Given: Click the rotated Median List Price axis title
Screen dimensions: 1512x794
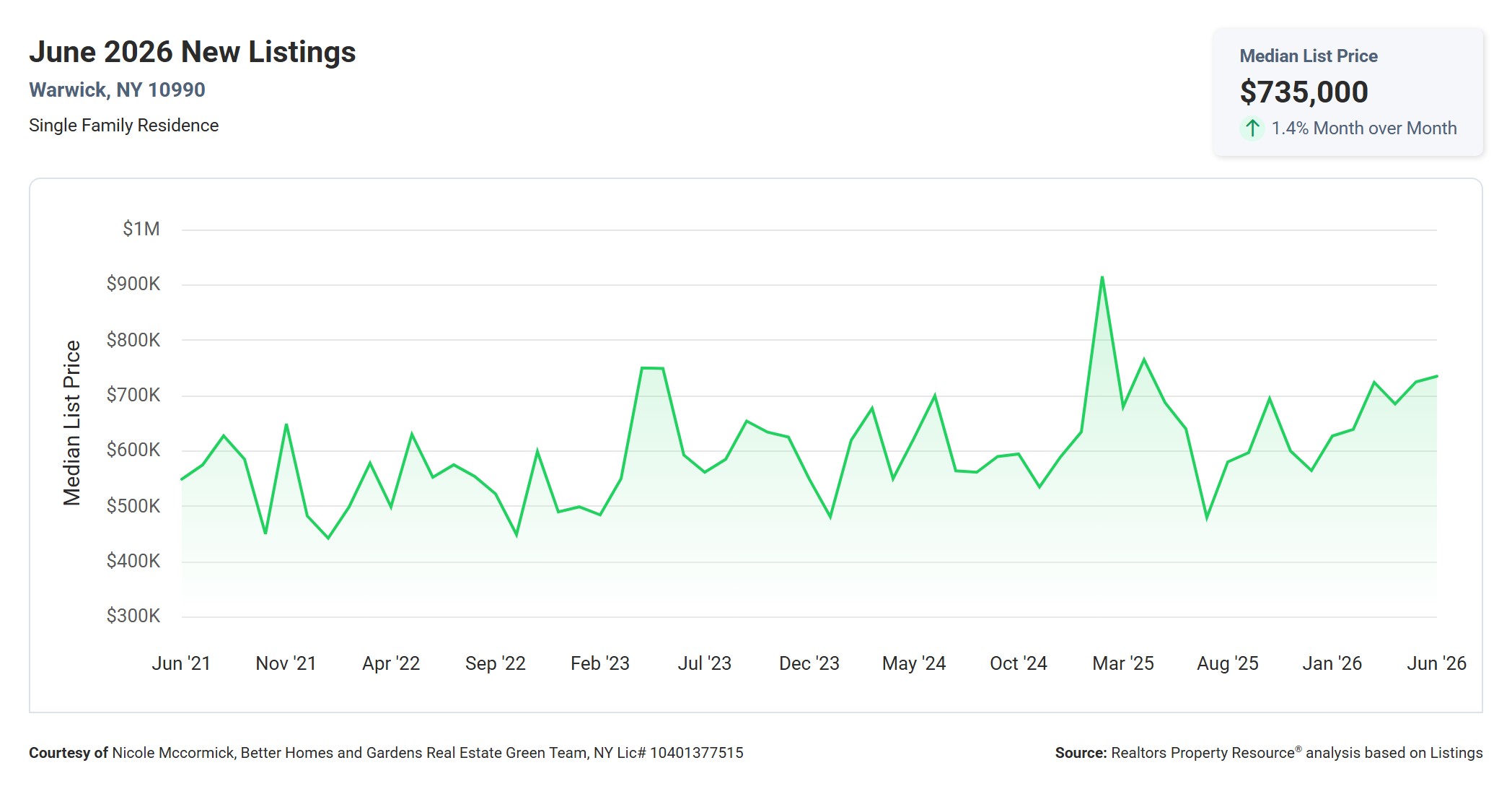Looking at the screenshot, I should click(71, 422).
